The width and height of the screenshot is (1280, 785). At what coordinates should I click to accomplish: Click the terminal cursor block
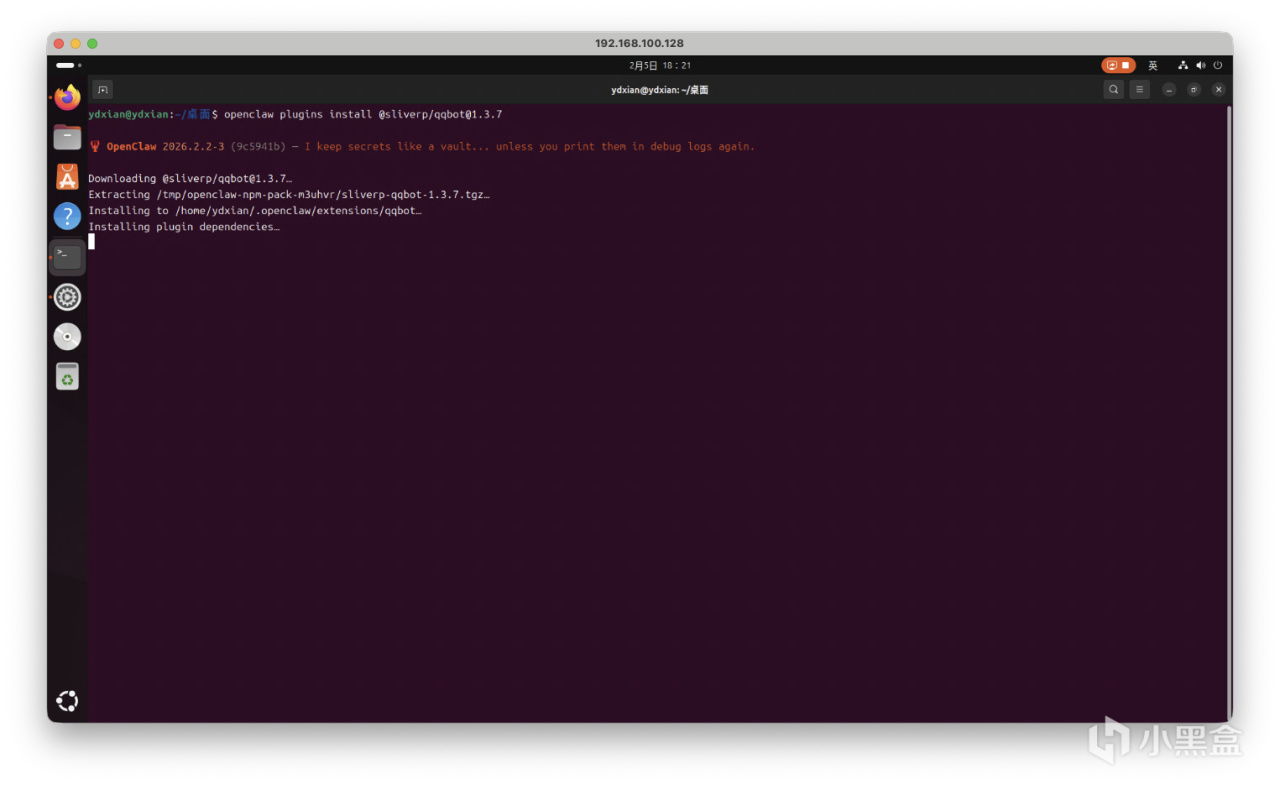click(92, 241)
